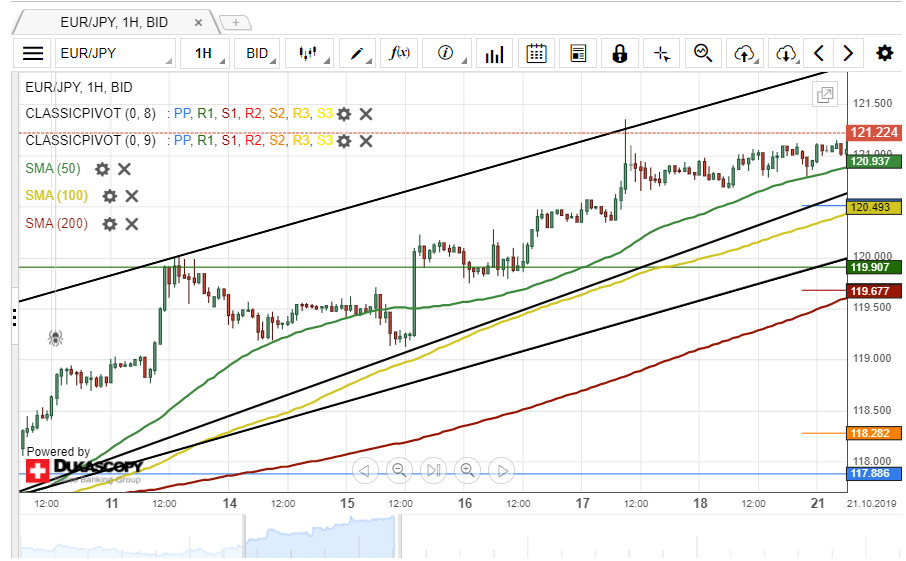Click the EUR/JPY, 1H, BID chart title
This screenshot has width=906, height=561.
[x=79, y=87]
